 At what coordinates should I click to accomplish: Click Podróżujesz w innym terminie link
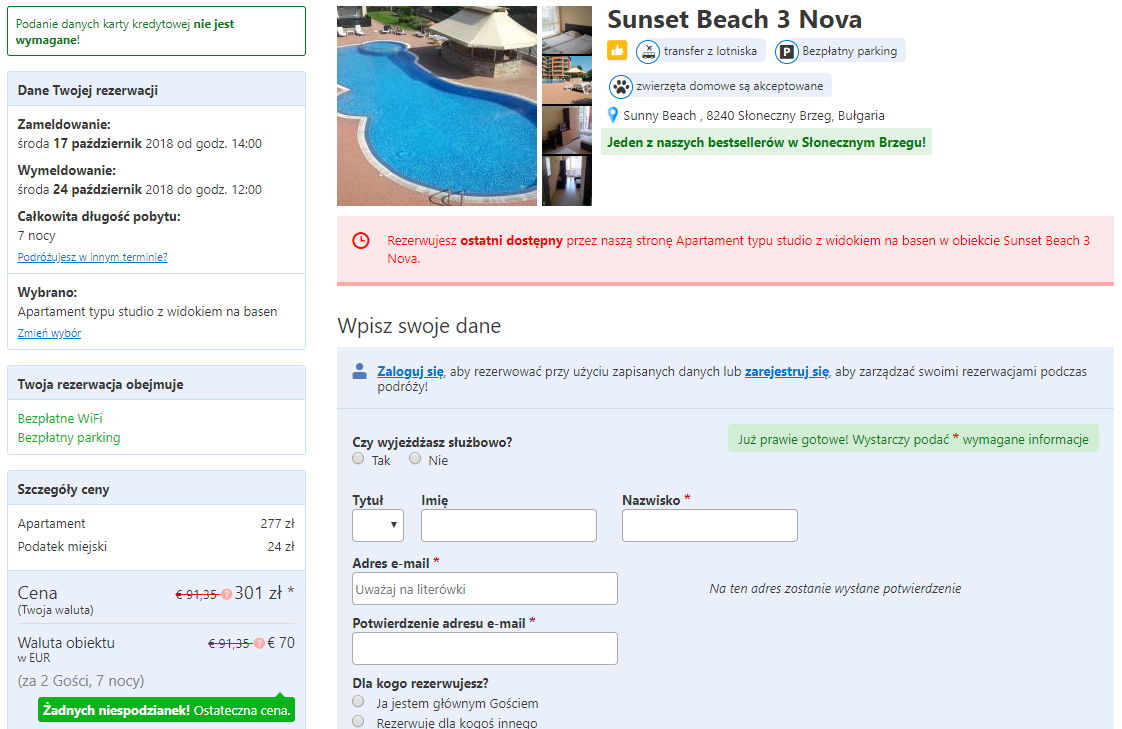coord(92,257)
